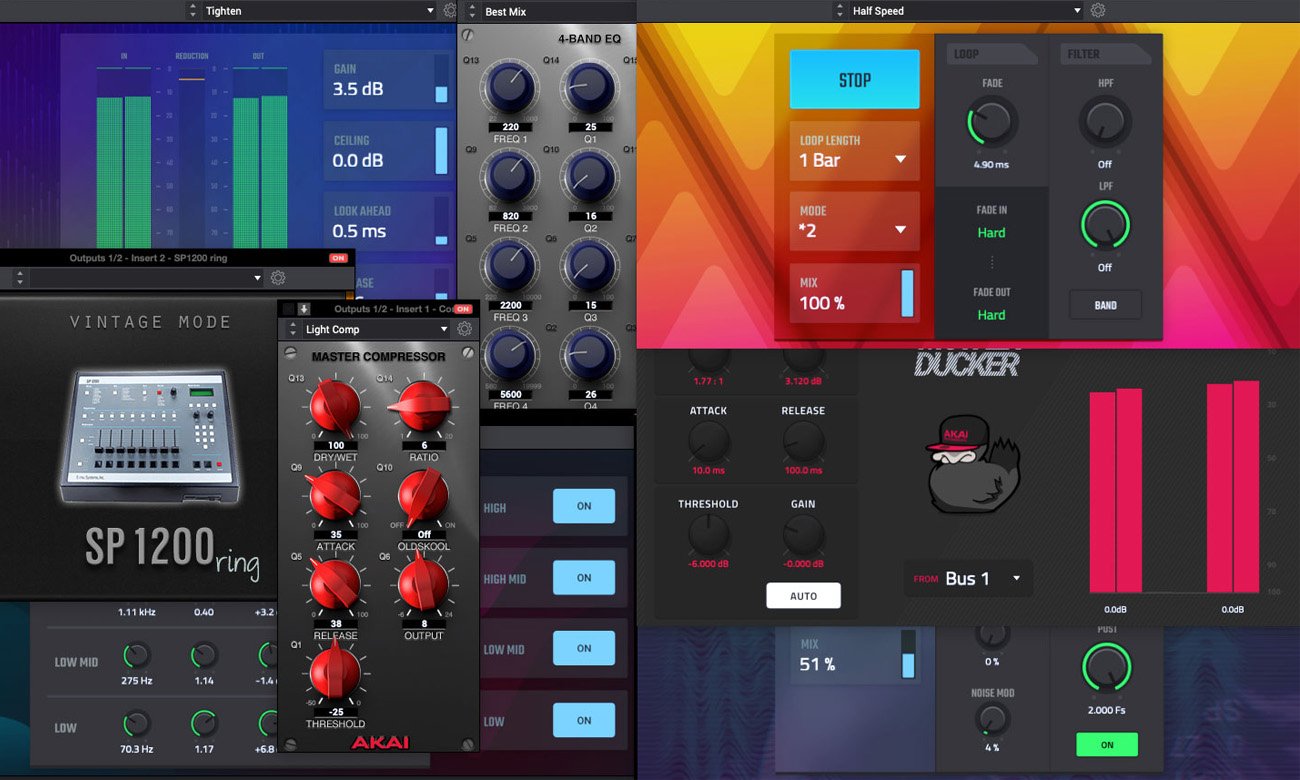
Task: Adjust the CEILING 0.0 dB slider
Action: 441,150
